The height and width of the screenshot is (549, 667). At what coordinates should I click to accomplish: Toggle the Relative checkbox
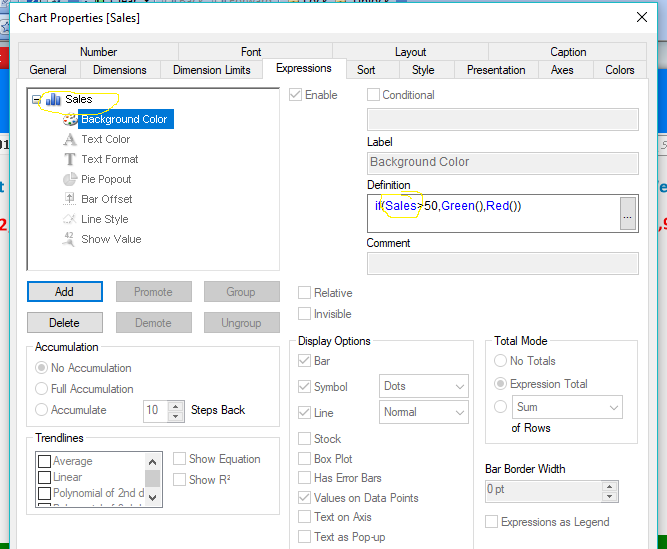[305, 294]
